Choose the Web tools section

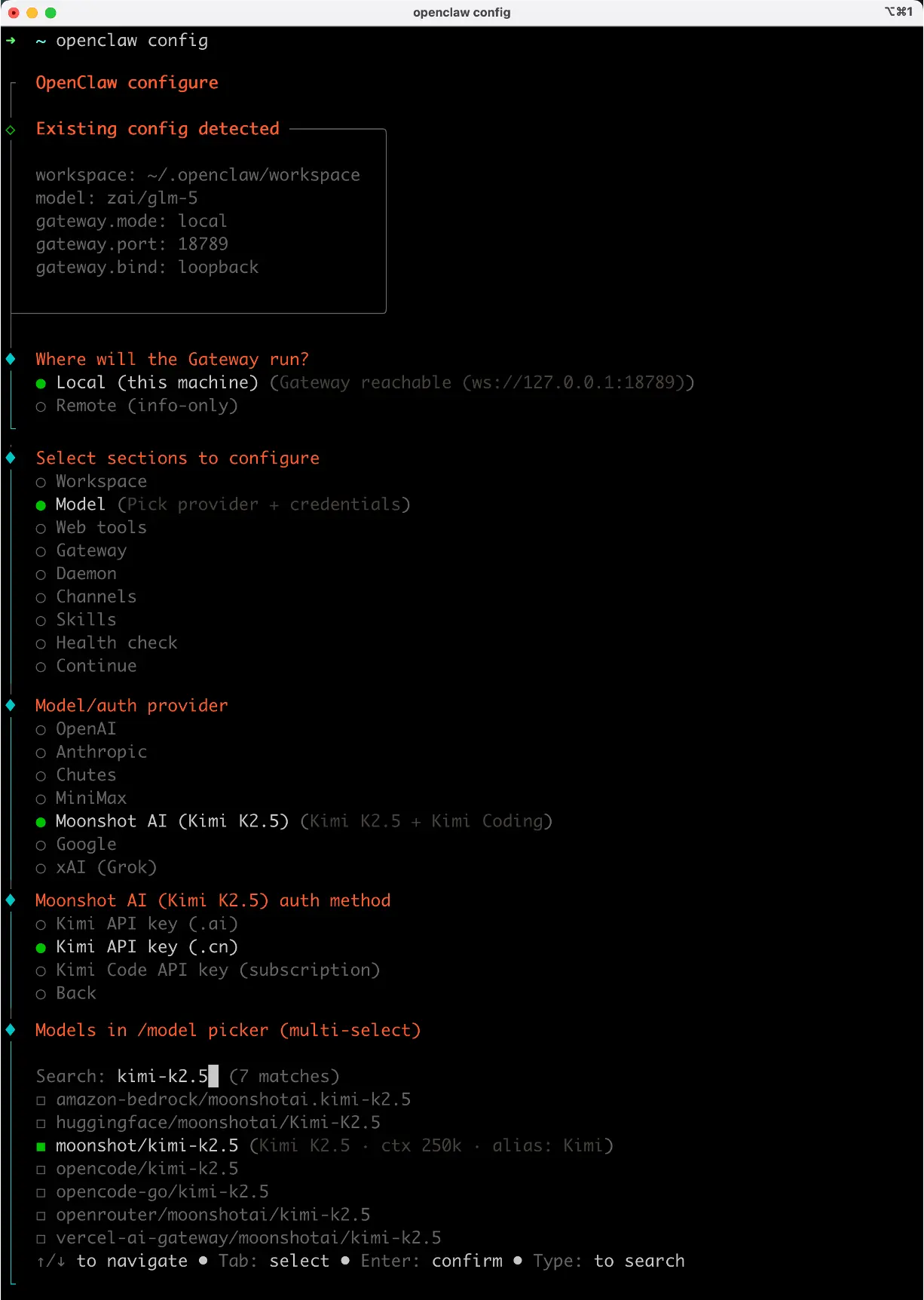(x=91, y=528)
